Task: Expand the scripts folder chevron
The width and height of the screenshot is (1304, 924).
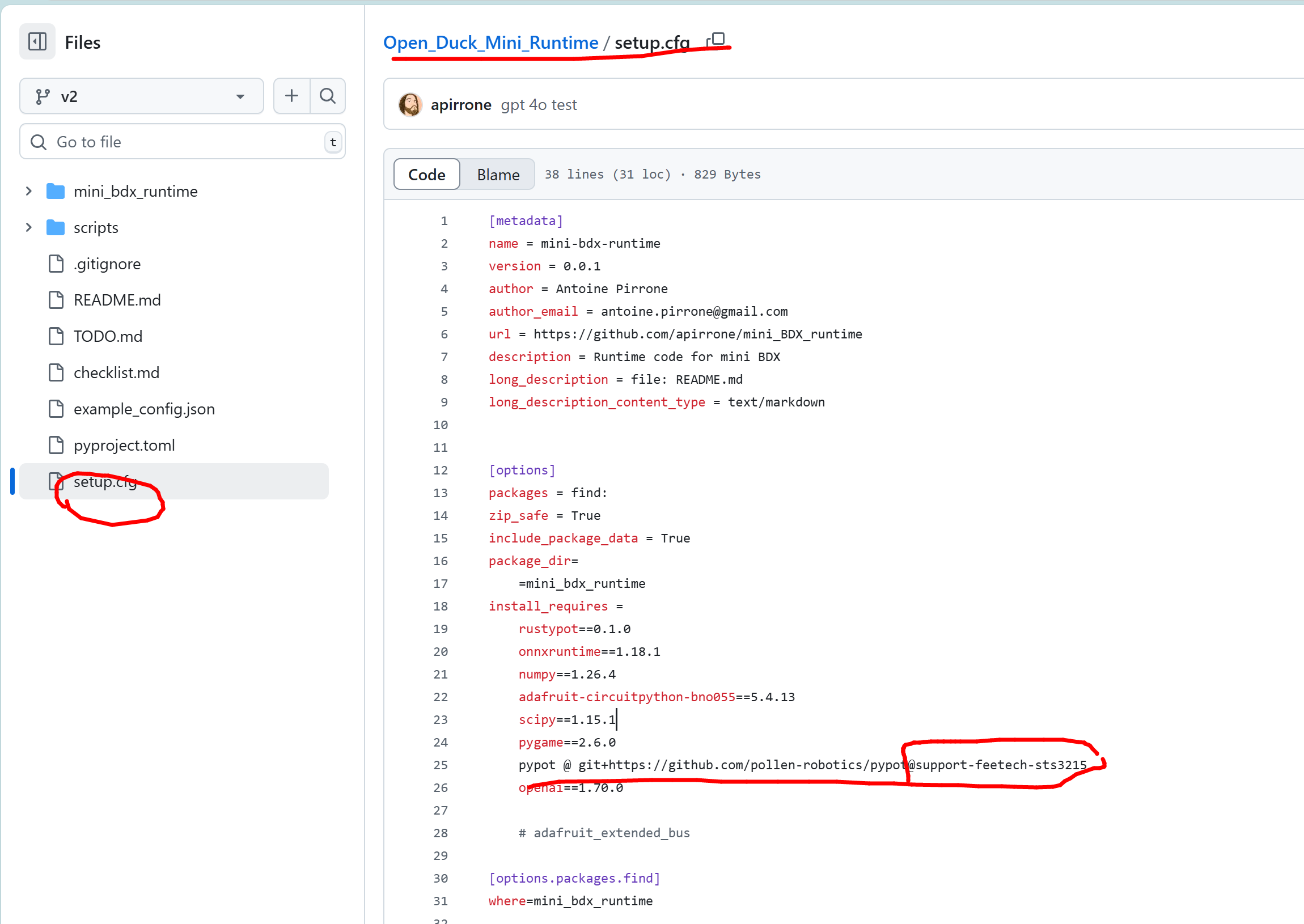Action: [28, 227]
